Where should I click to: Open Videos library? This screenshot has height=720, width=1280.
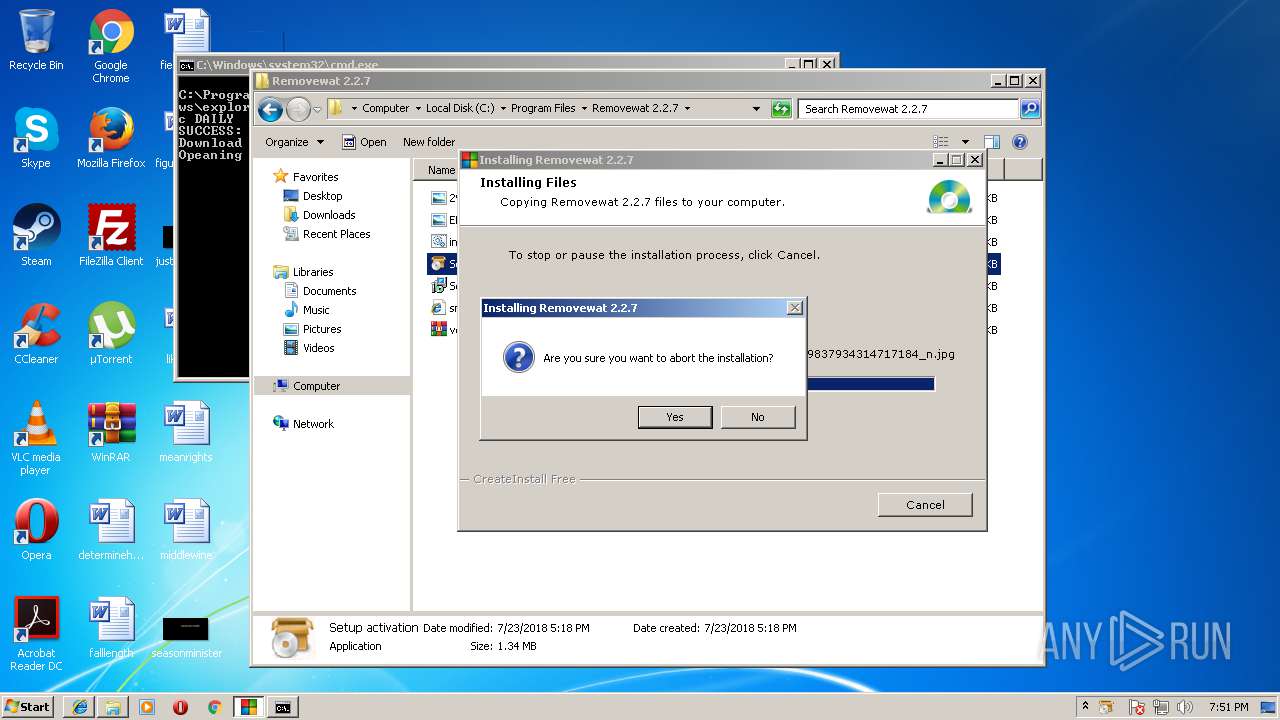click(x=318, y=348)
